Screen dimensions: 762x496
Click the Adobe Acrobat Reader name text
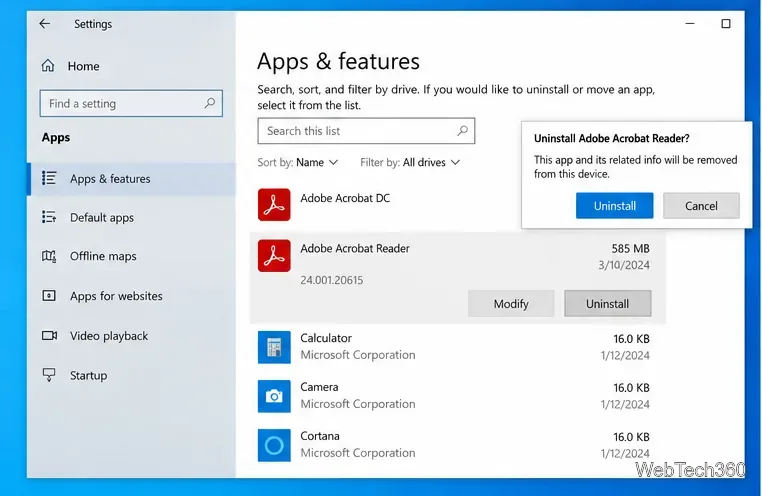[355, 248]
